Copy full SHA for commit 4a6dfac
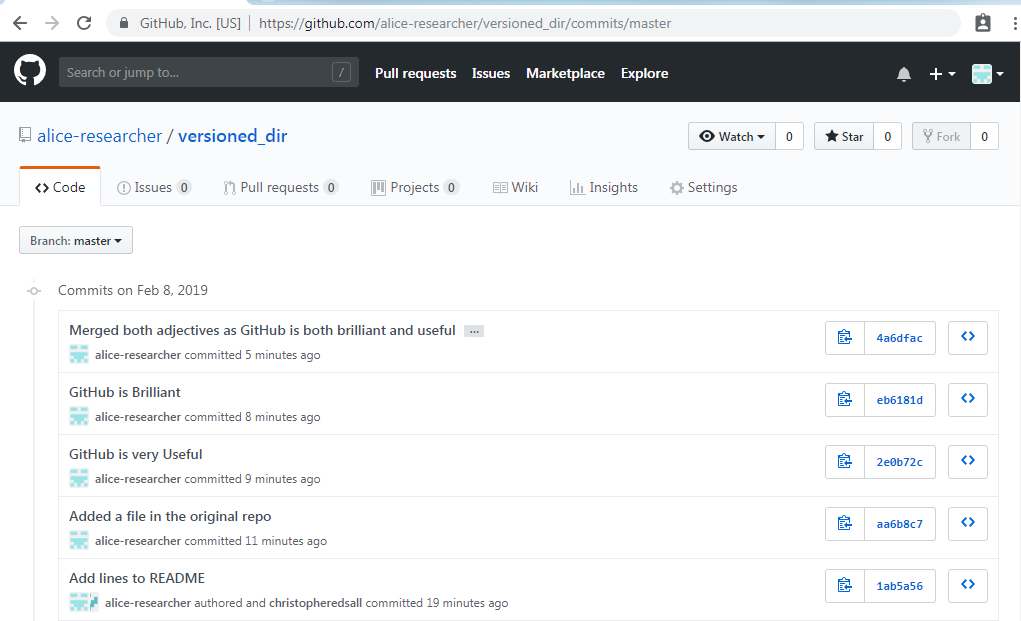Image resolution: width=1021 pixels, height=621 pixels. pos(845,337)
